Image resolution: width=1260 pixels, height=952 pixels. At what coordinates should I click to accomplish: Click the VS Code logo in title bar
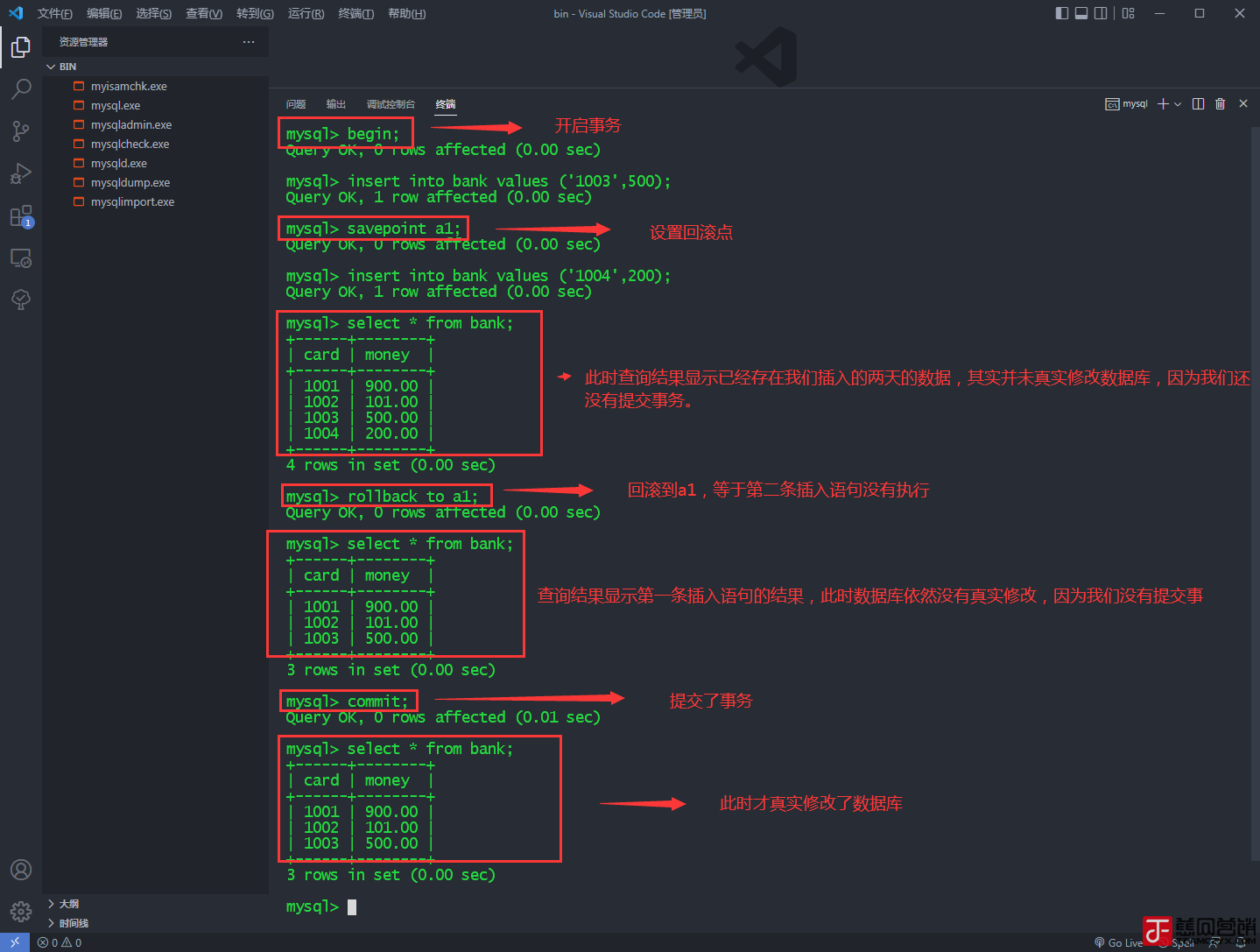[15, 13]
